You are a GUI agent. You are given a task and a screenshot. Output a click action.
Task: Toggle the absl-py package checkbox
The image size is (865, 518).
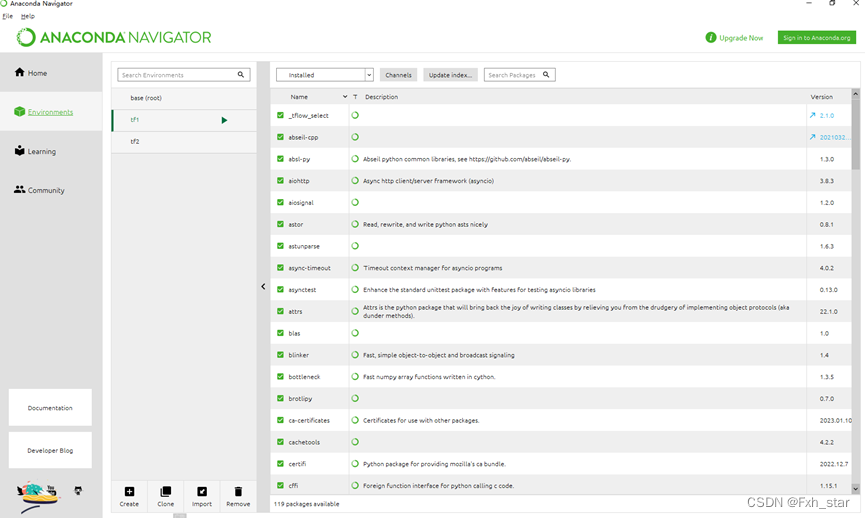(280, 159)
